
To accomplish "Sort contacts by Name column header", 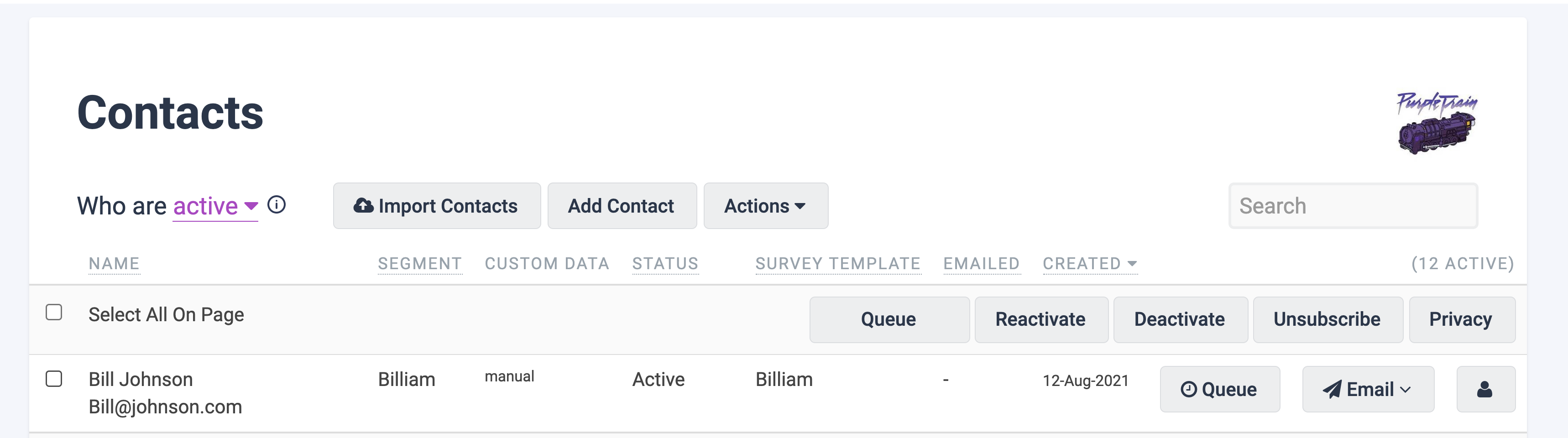I will [114, 263].
